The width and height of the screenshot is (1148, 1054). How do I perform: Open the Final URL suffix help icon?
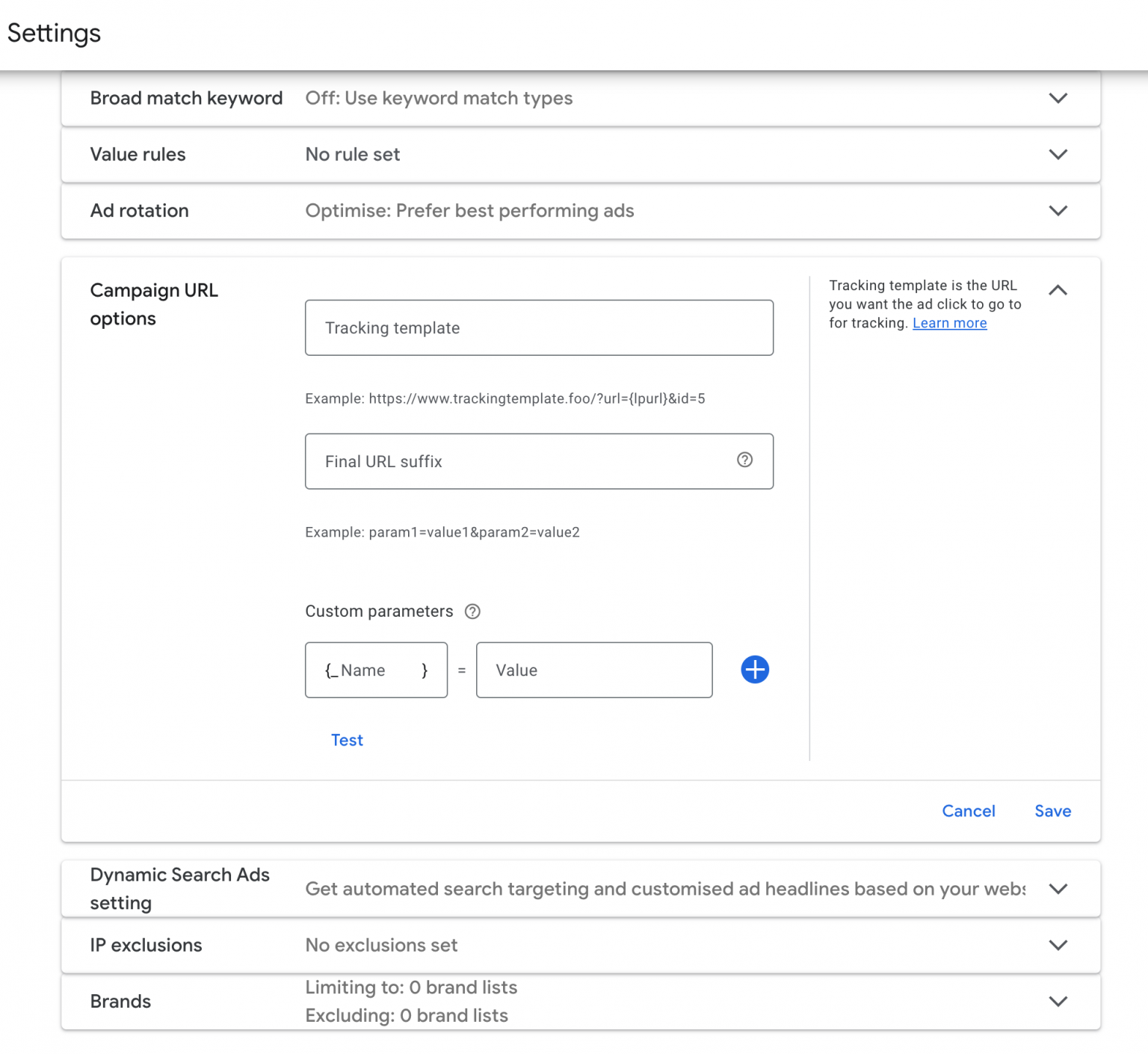click(744, 460)
